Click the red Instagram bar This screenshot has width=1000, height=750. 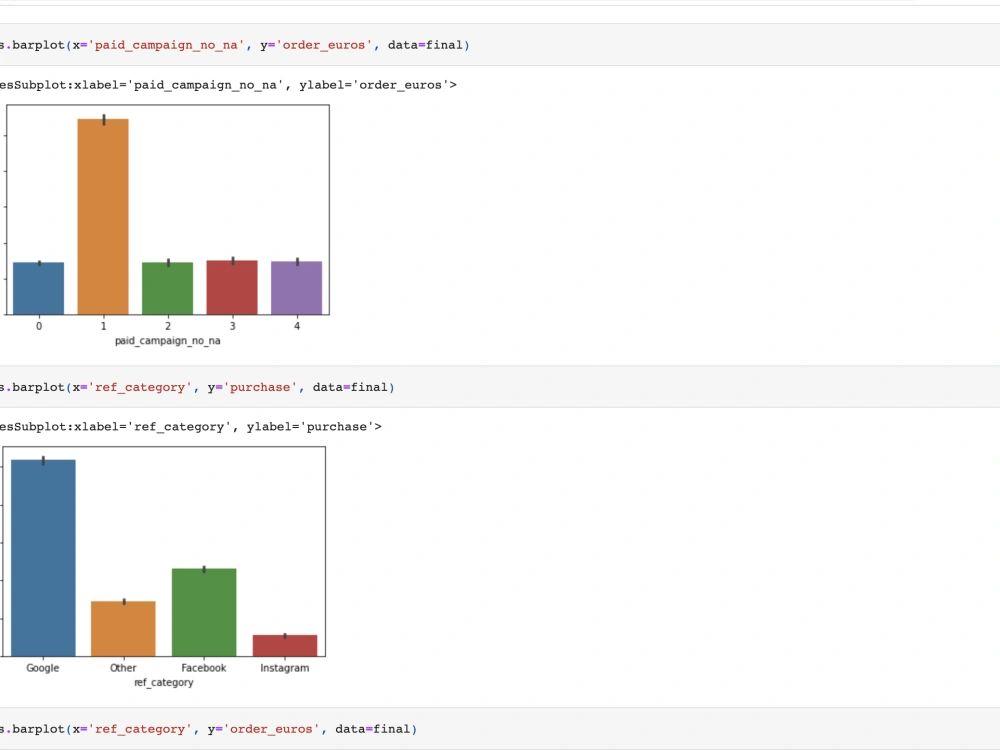click(x=285, y=645)
